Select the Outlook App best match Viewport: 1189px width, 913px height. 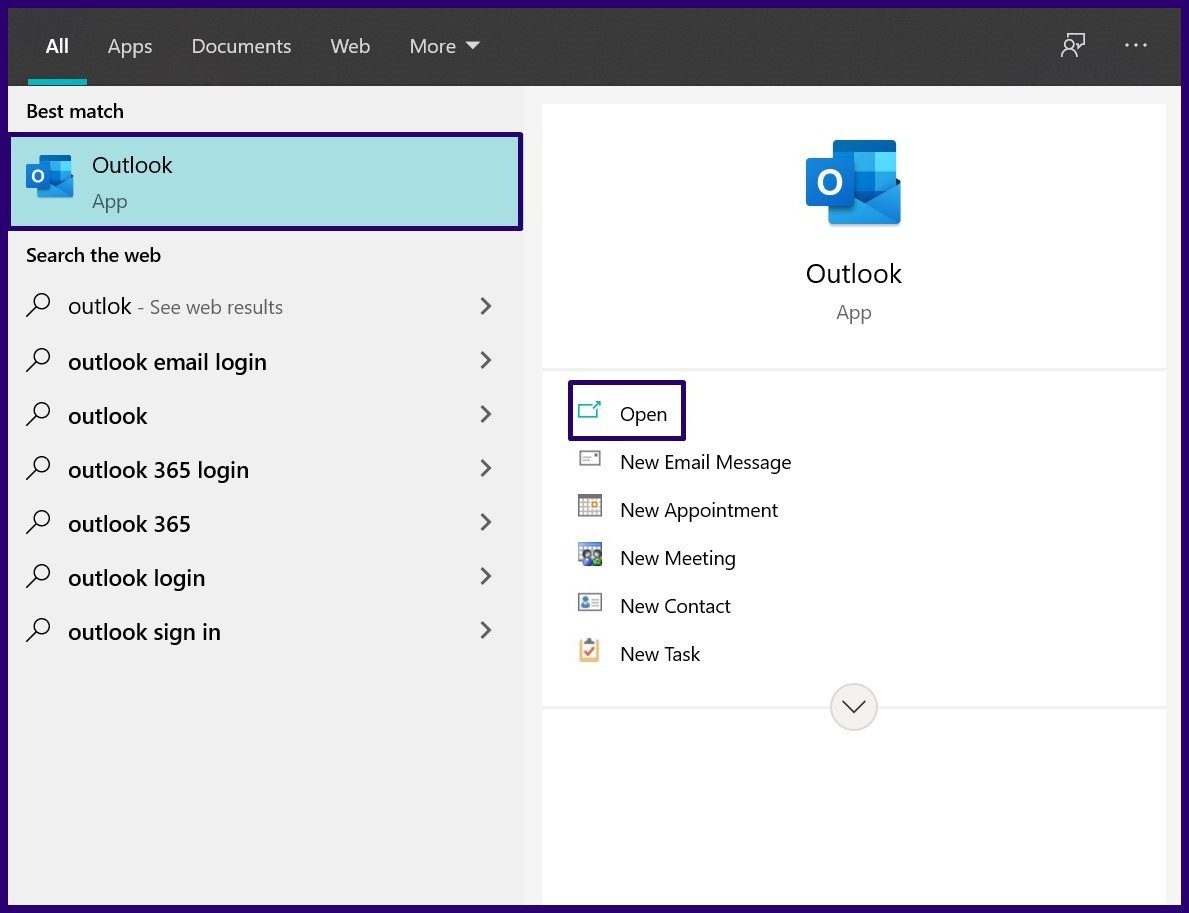coord(265,182)
